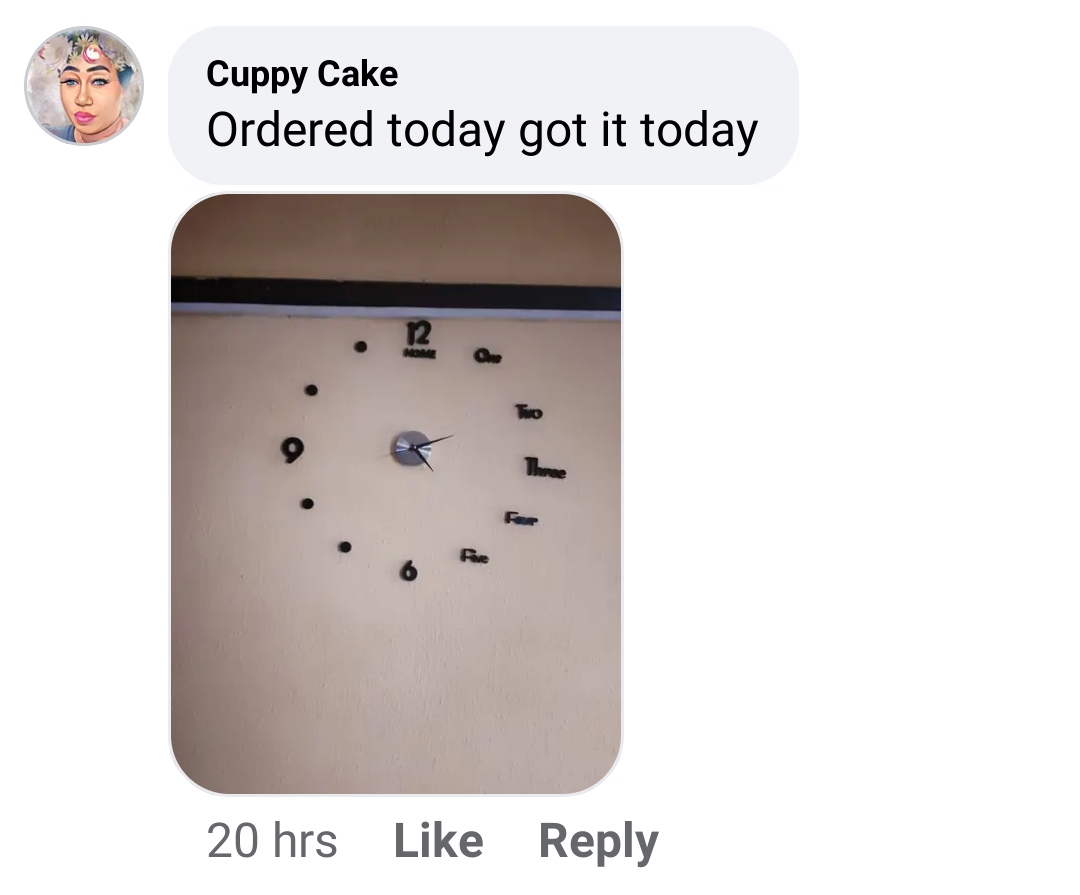Click the dot marker left of the 12
1080x895 pixels.
tap(360, 347)
